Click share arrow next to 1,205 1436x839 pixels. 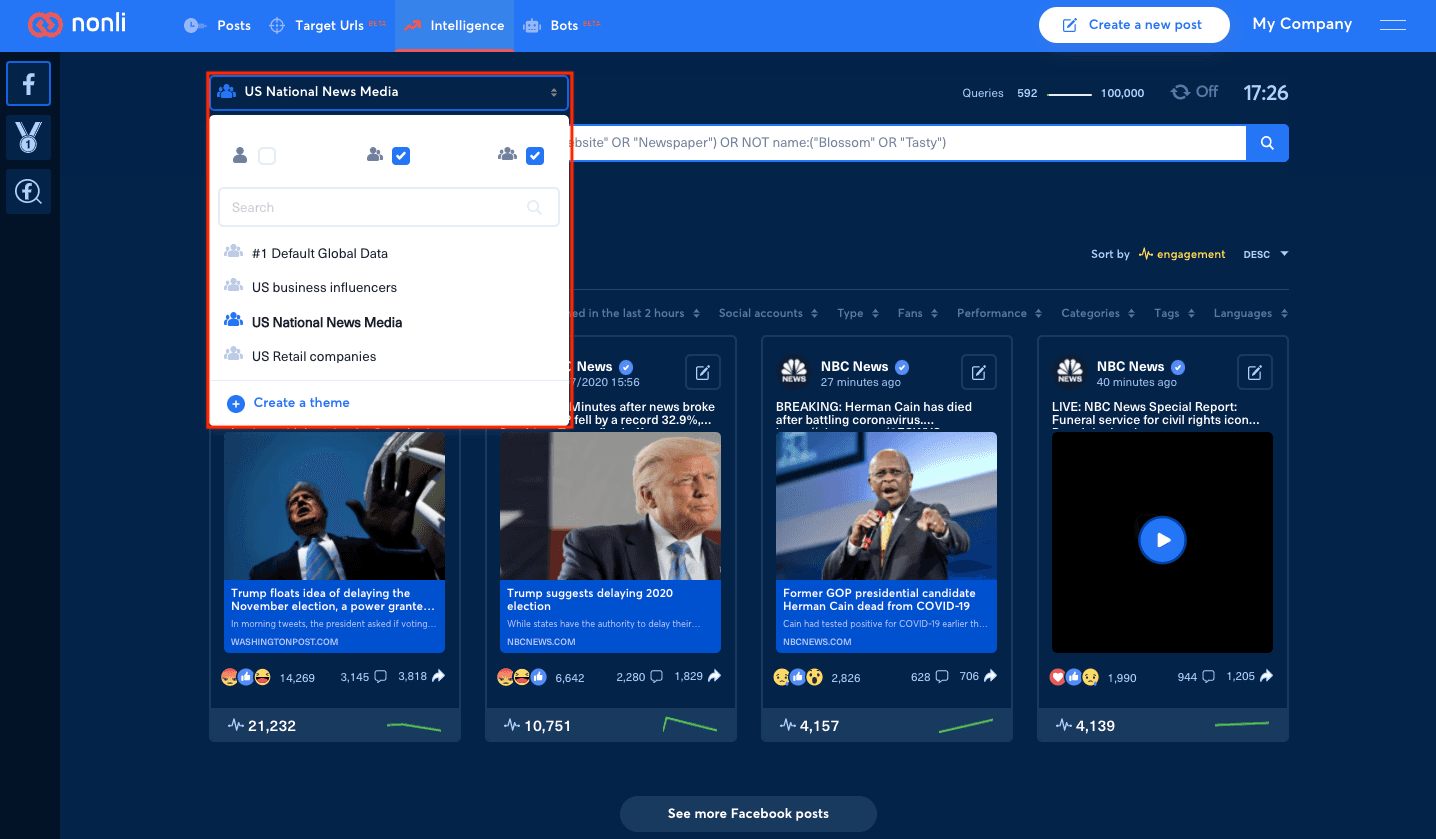coord(1266,676)
